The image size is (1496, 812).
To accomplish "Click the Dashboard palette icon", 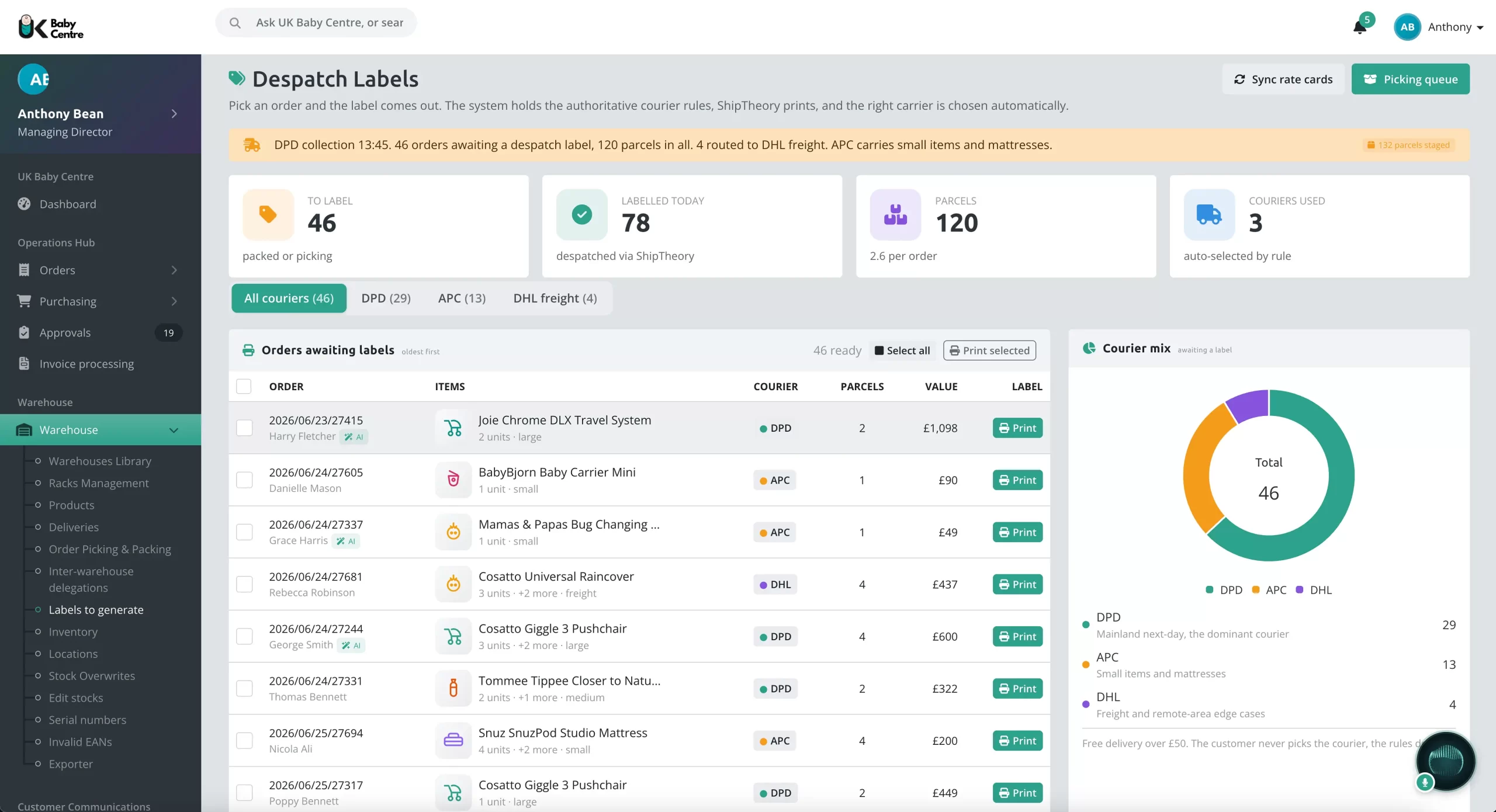I will (x=24, y=204).
